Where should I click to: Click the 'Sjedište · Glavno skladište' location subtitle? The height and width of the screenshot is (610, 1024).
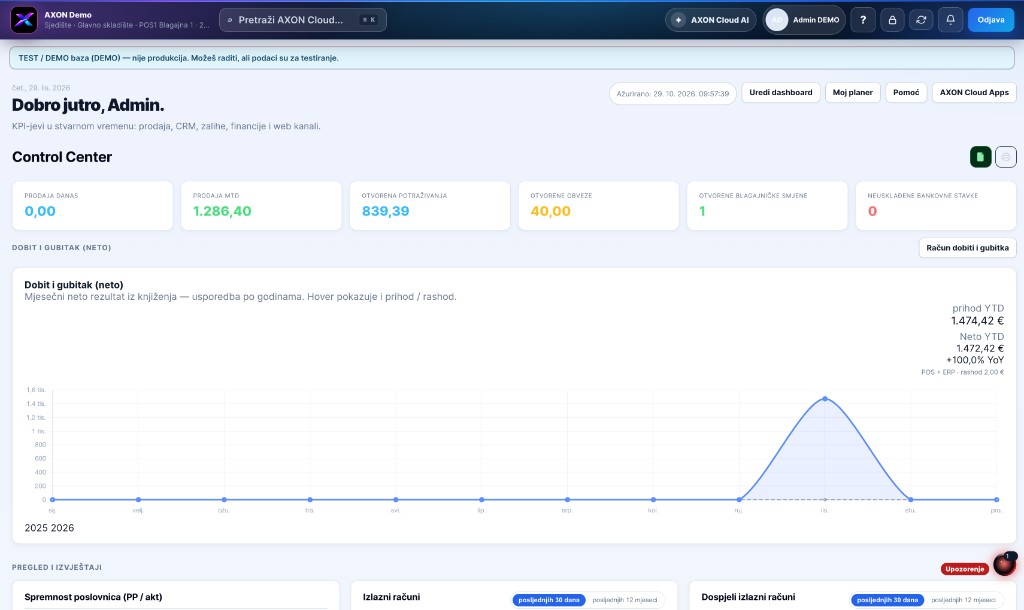tap(127, 25)
